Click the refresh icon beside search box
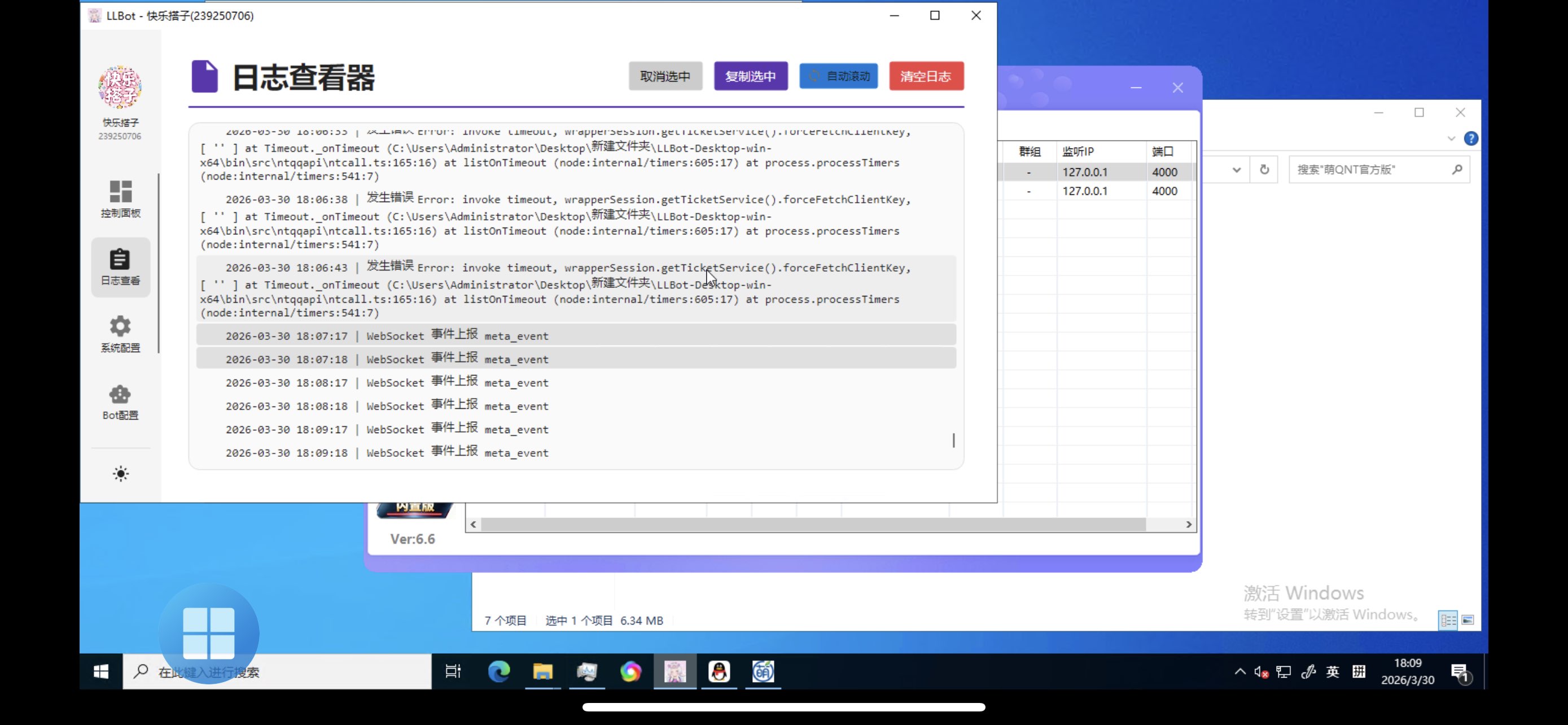The height and width of the screenshot is (725, 1568). [1264, 170]
